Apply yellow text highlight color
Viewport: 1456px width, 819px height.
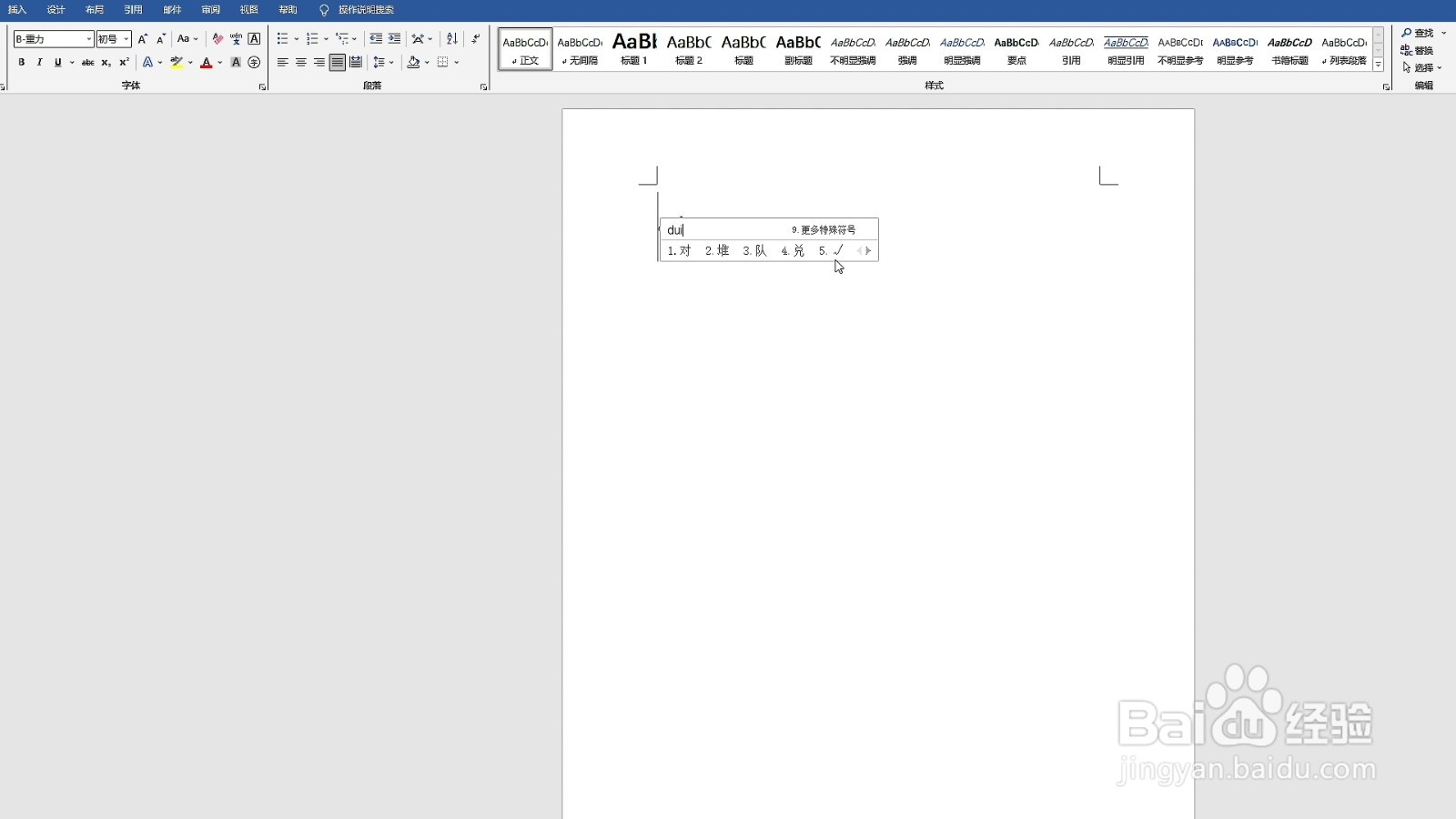tap(177, 63)
